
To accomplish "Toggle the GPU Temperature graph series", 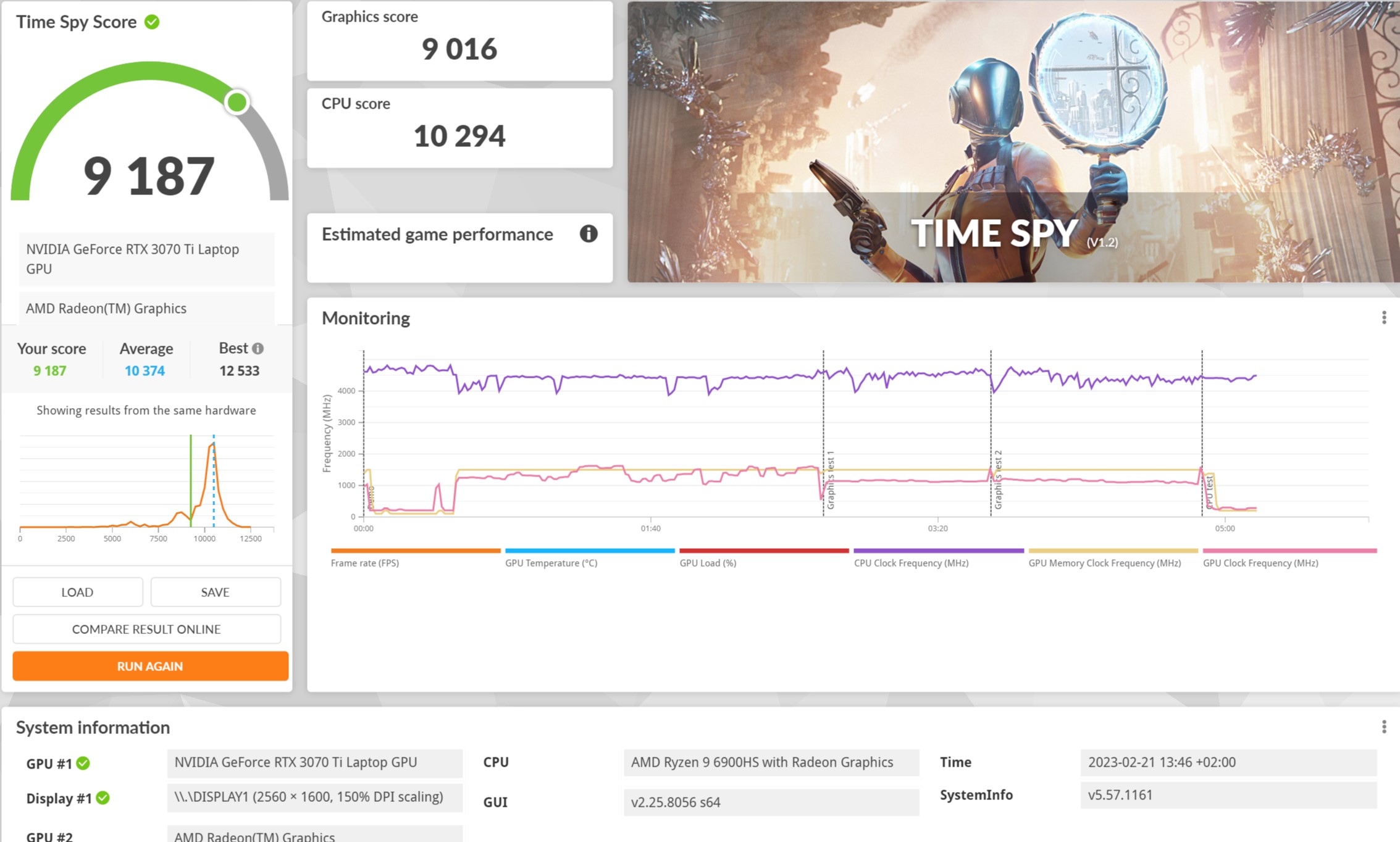I will (x=590, y=558).
